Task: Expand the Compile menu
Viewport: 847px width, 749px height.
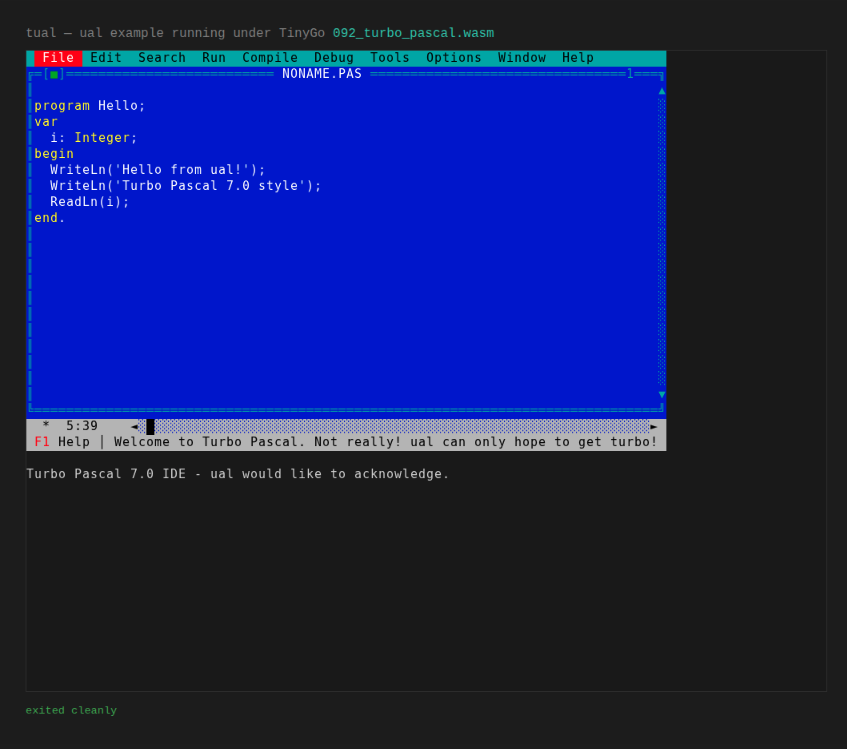Action: click(270, 58)
